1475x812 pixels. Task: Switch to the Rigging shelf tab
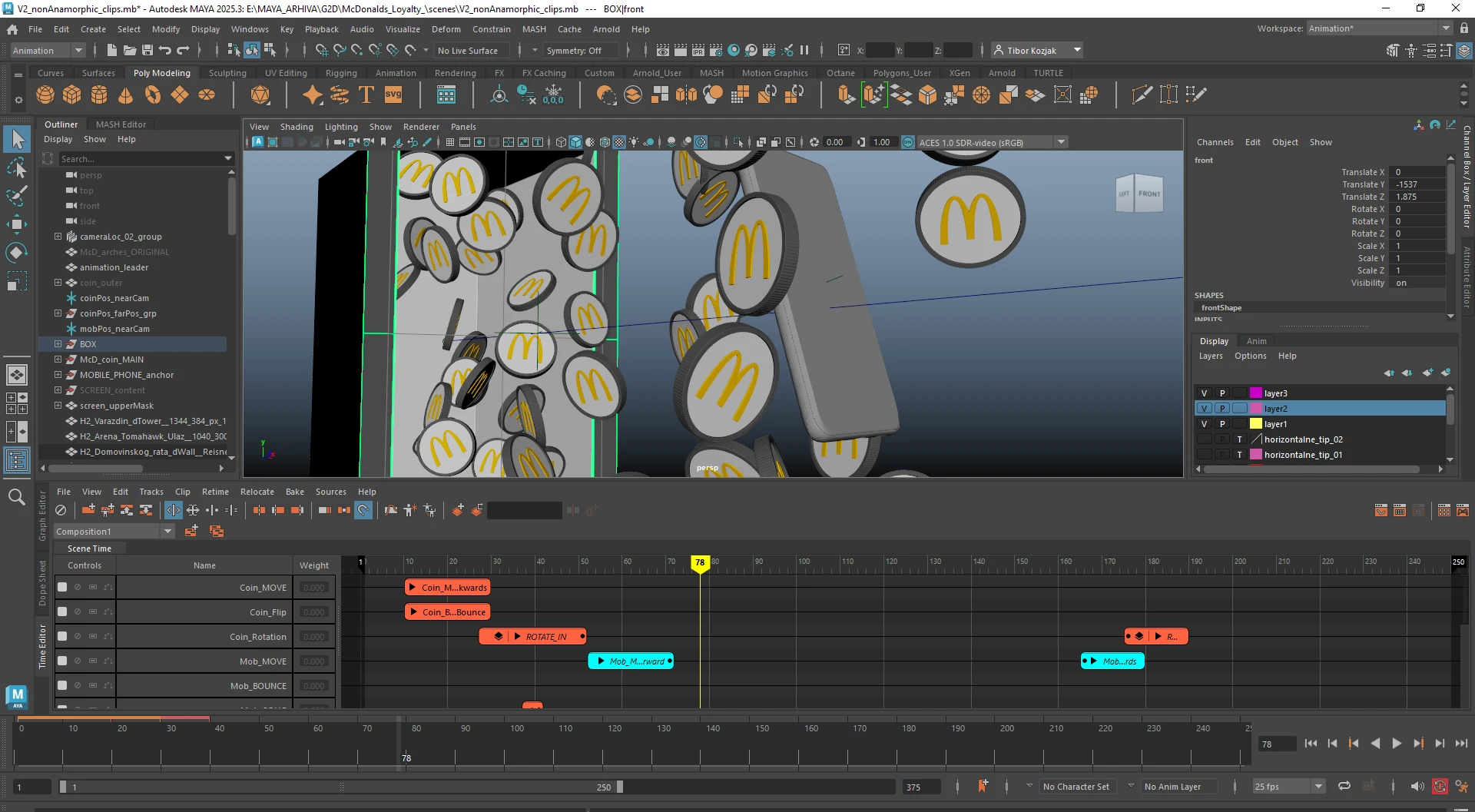pos(341,73)
